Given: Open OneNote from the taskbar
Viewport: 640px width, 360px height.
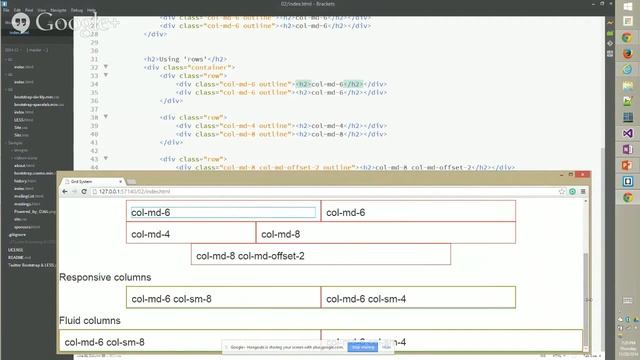Looking at the screenshot, I should click(628, 149).
